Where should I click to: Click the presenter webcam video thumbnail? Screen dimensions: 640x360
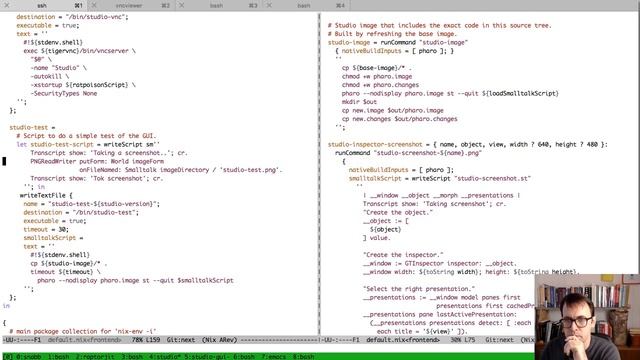pyautogui.click(x=587, y=317)
